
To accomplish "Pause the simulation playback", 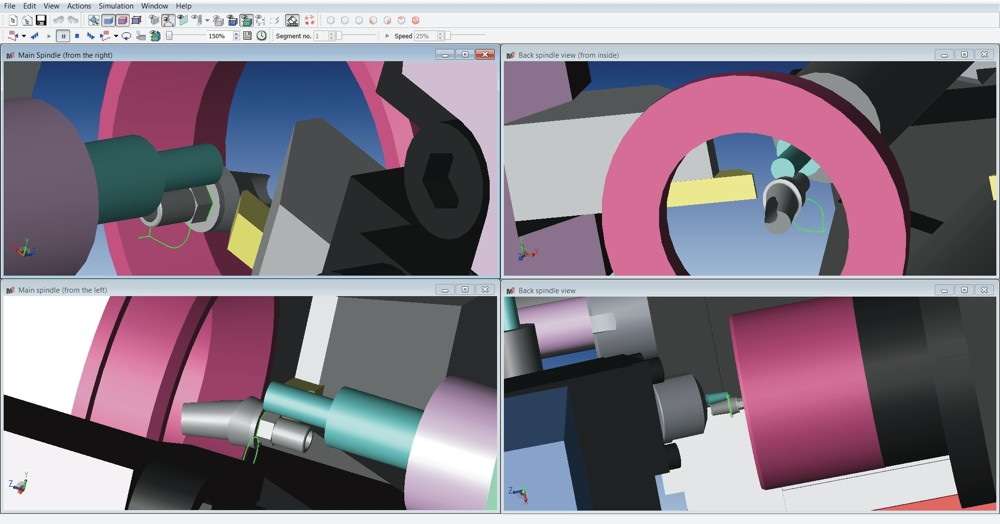I will tap(62, 36).
